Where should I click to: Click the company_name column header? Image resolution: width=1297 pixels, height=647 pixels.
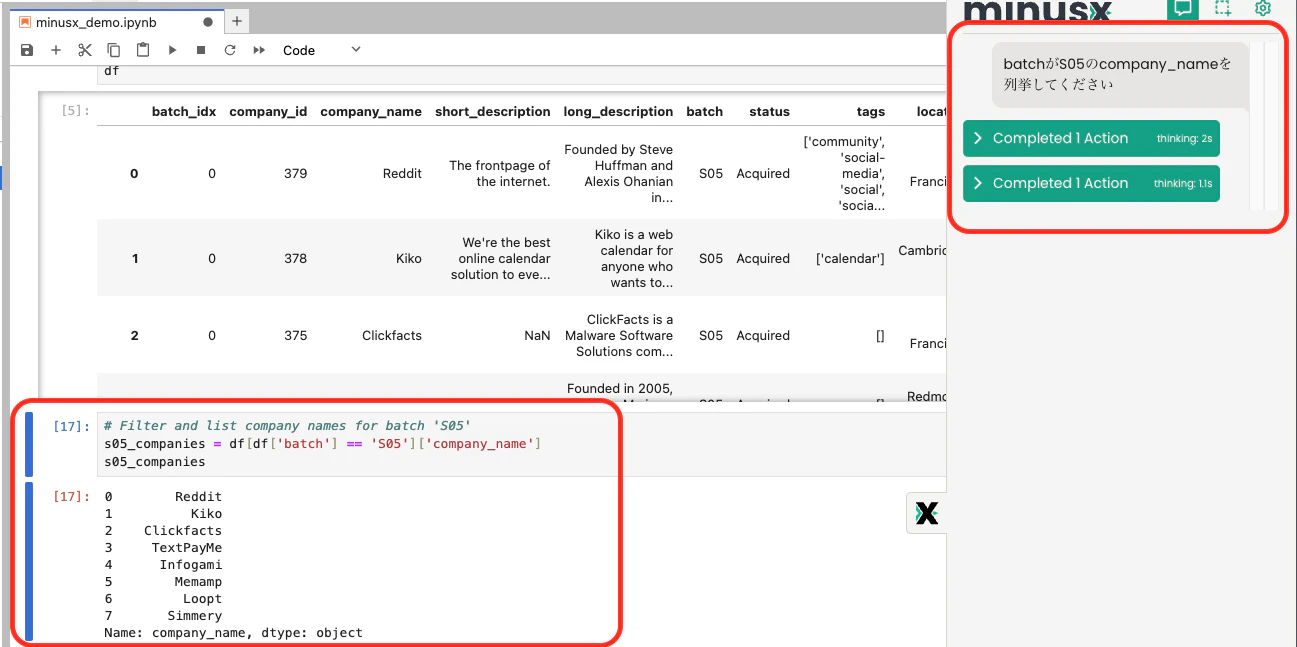click(x=371, y=112)
